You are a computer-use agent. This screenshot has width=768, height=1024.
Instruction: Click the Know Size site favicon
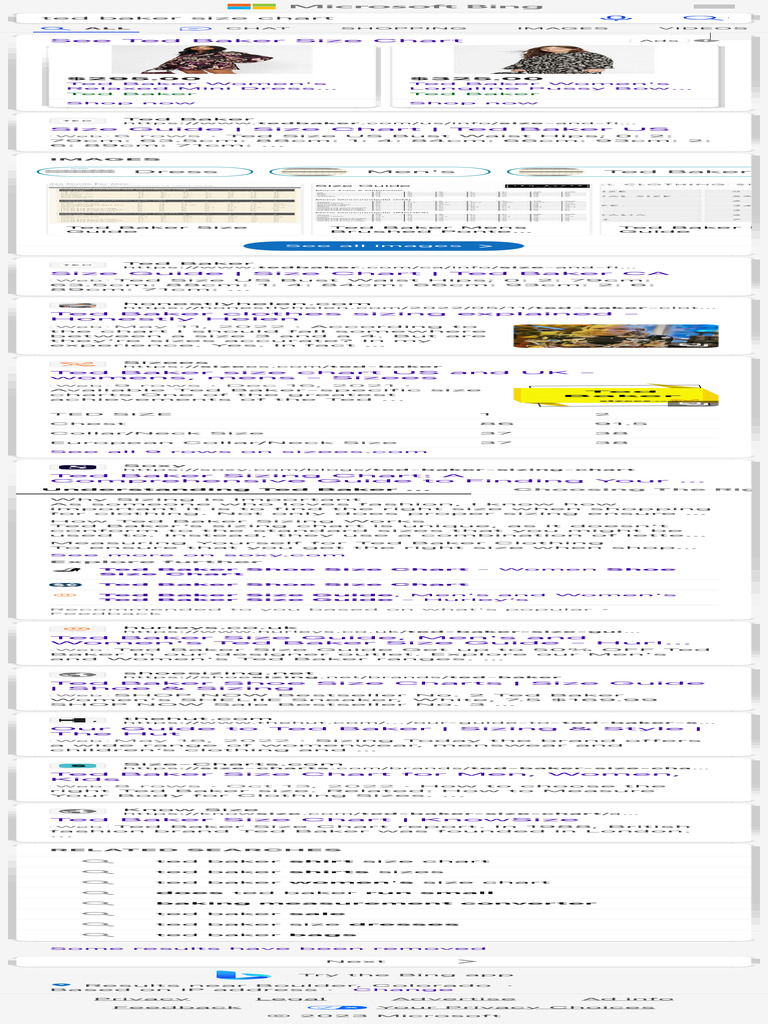pyautogui.click(x=77, y=812)
